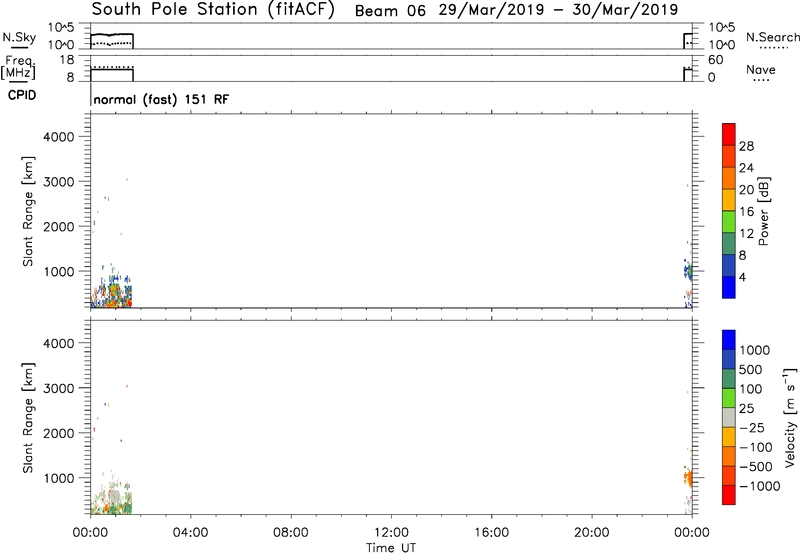Click the power panel 'Slant Range [km]' axis label
Screen dimensions: 800x554
(x=28, y=211)
